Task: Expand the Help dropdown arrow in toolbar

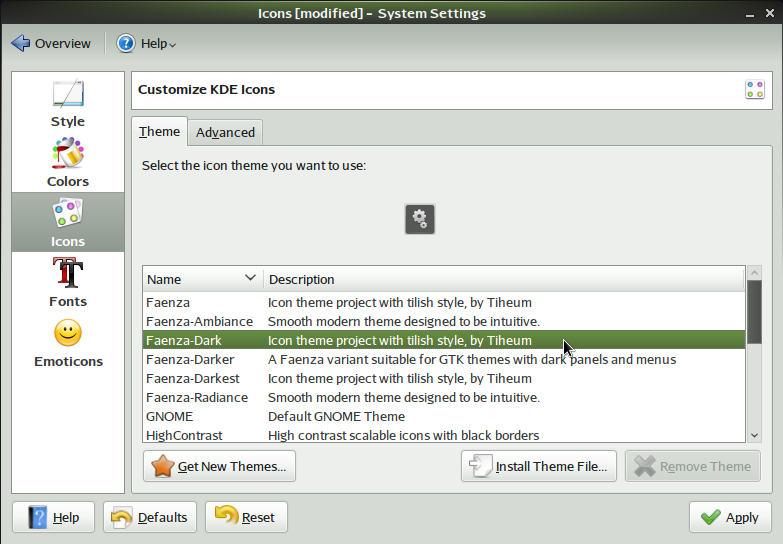Action: [172, 45]
